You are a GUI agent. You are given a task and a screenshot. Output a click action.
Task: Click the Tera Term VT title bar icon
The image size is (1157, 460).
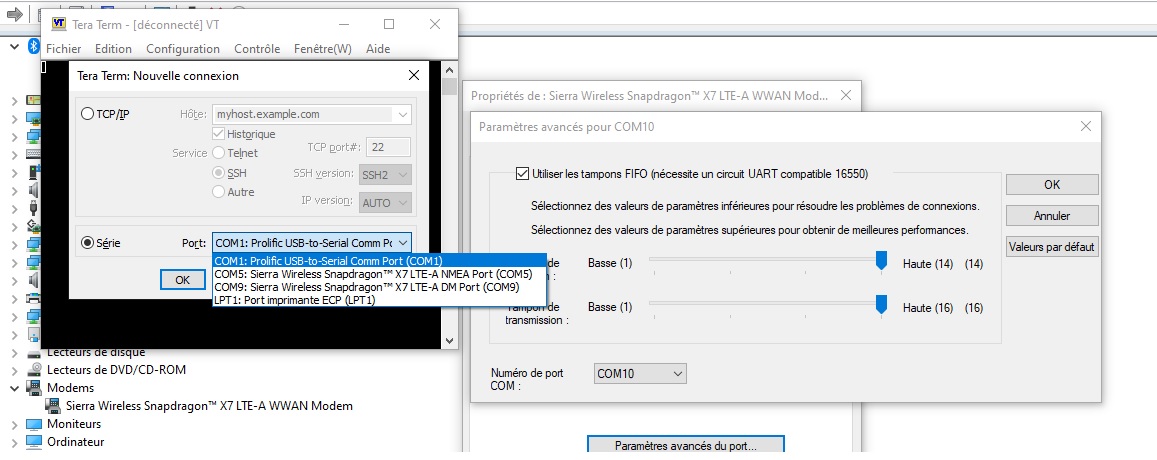pyautogui.click(x=59, y=24)
